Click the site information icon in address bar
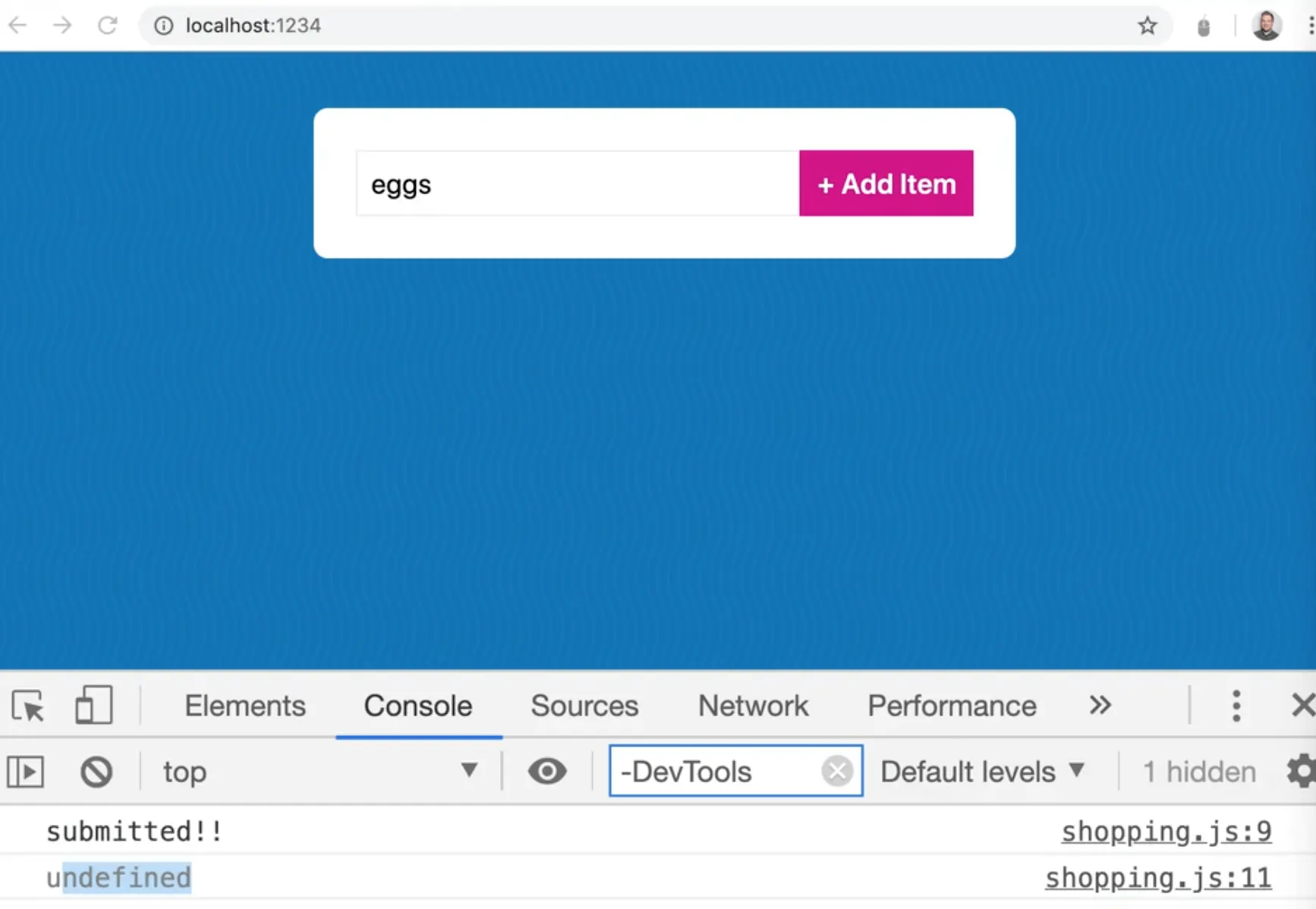 (163, 26)
